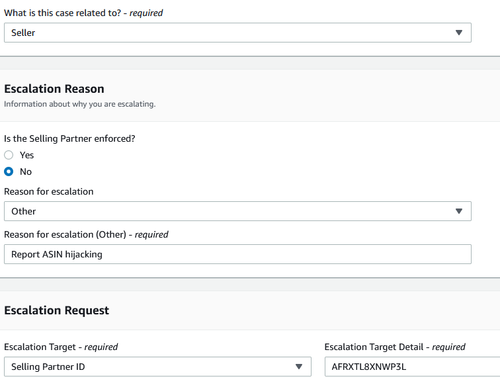Focus the Report ASIN hijacking text field

coord(238,254)
